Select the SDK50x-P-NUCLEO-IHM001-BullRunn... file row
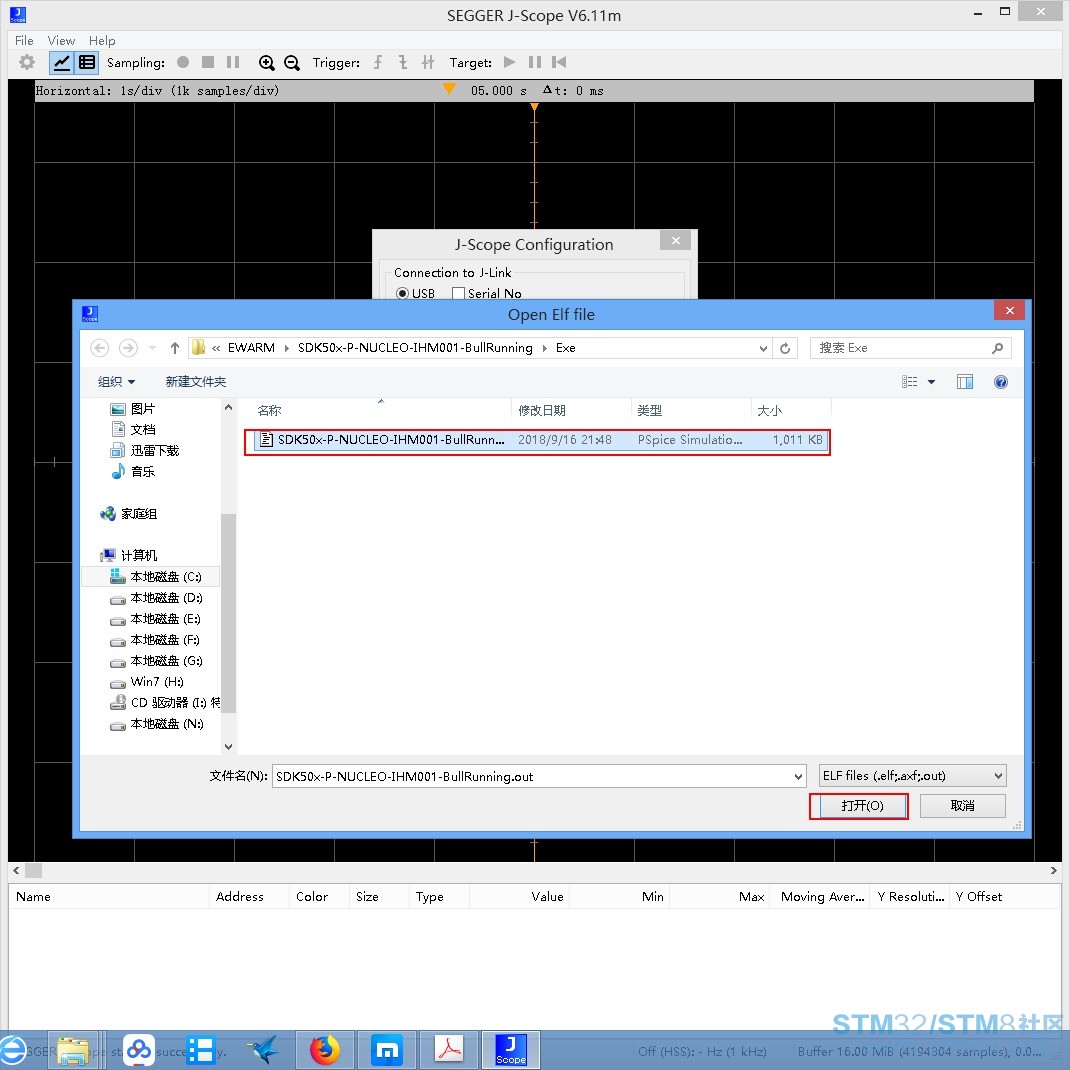Viewport: 1070px width, 1070px height. tap(538, 441)
